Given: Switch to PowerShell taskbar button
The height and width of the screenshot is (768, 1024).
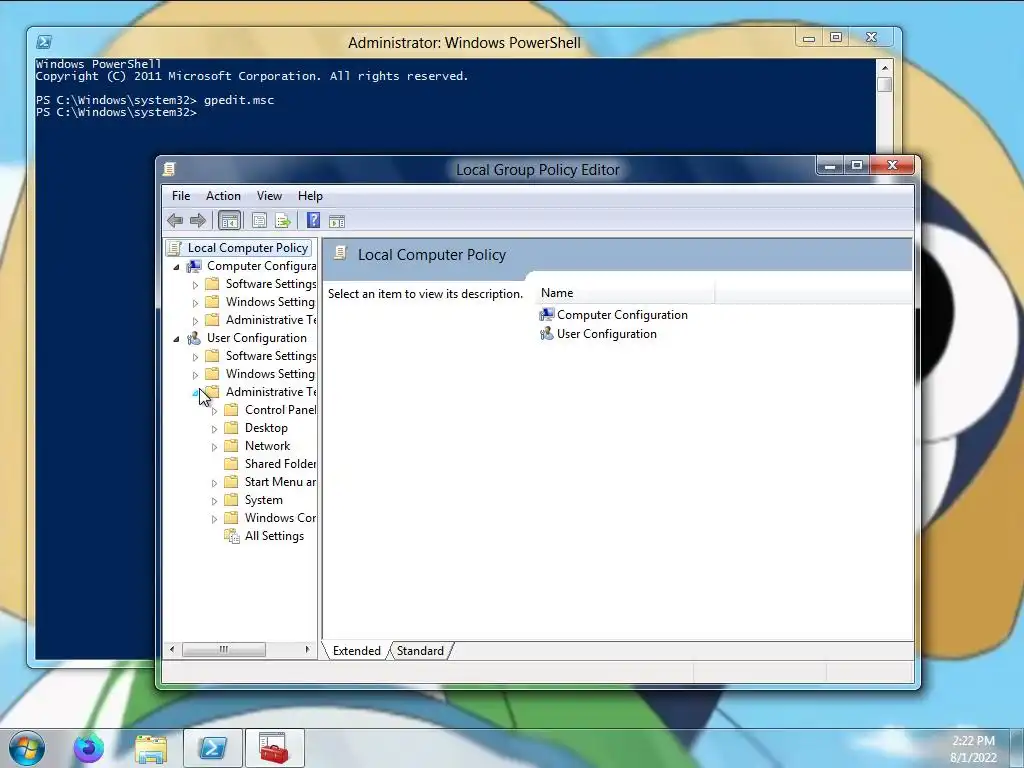Looking at the screenshot, I should coord(213,748).
